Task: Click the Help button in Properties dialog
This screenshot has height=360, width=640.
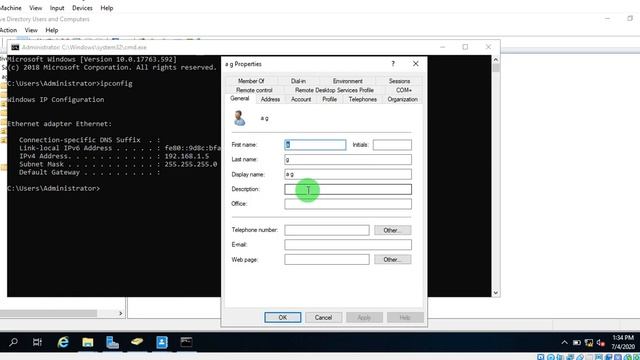Action: (405, 318)
